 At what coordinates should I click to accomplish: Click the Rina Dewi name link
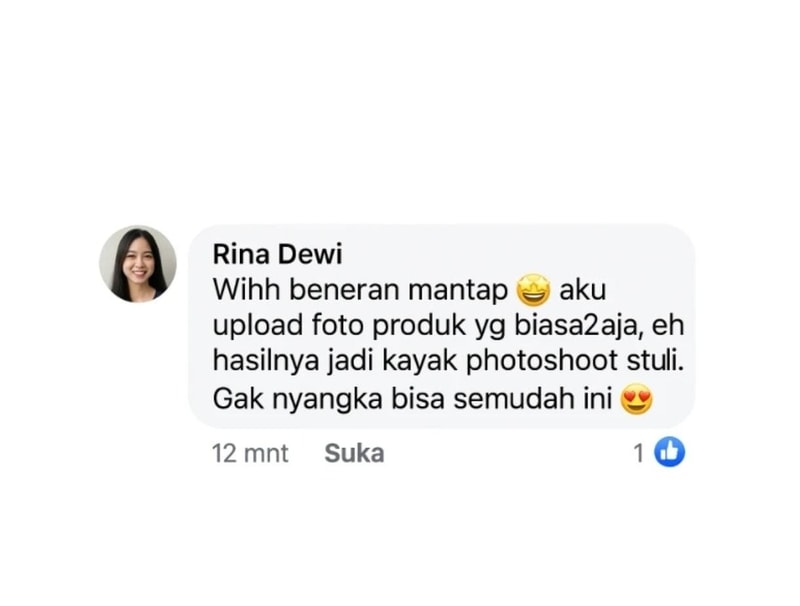click(x=277, y=254)
